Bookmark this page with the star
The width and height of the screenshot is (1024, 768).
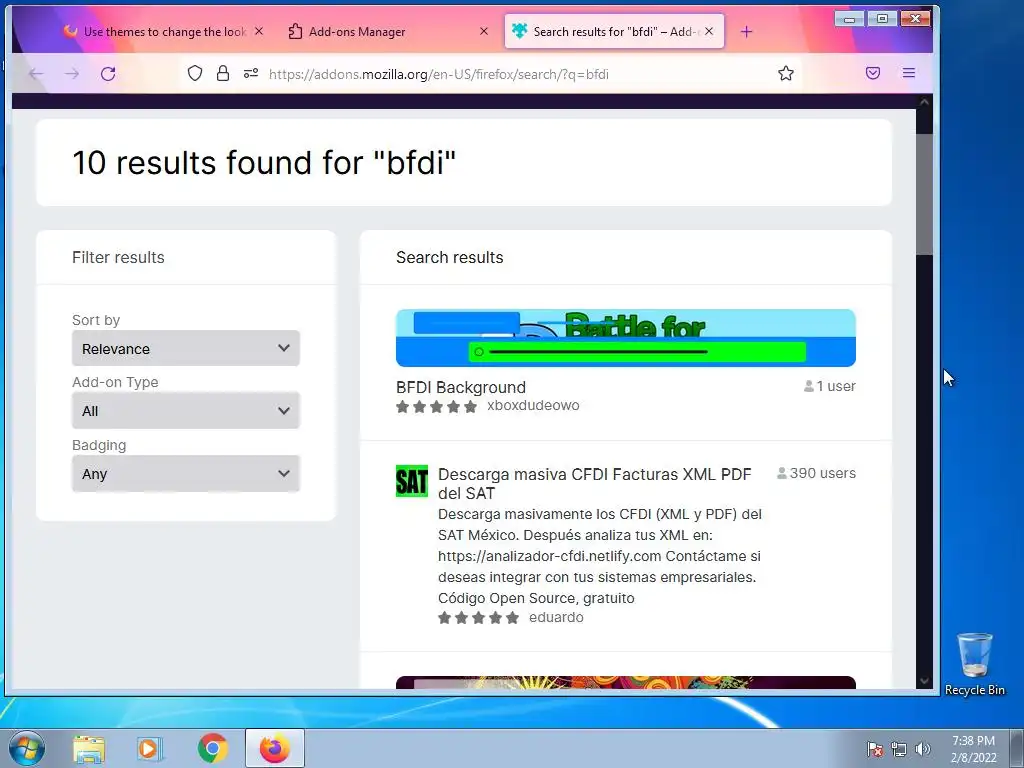click(x=786, y=73)
